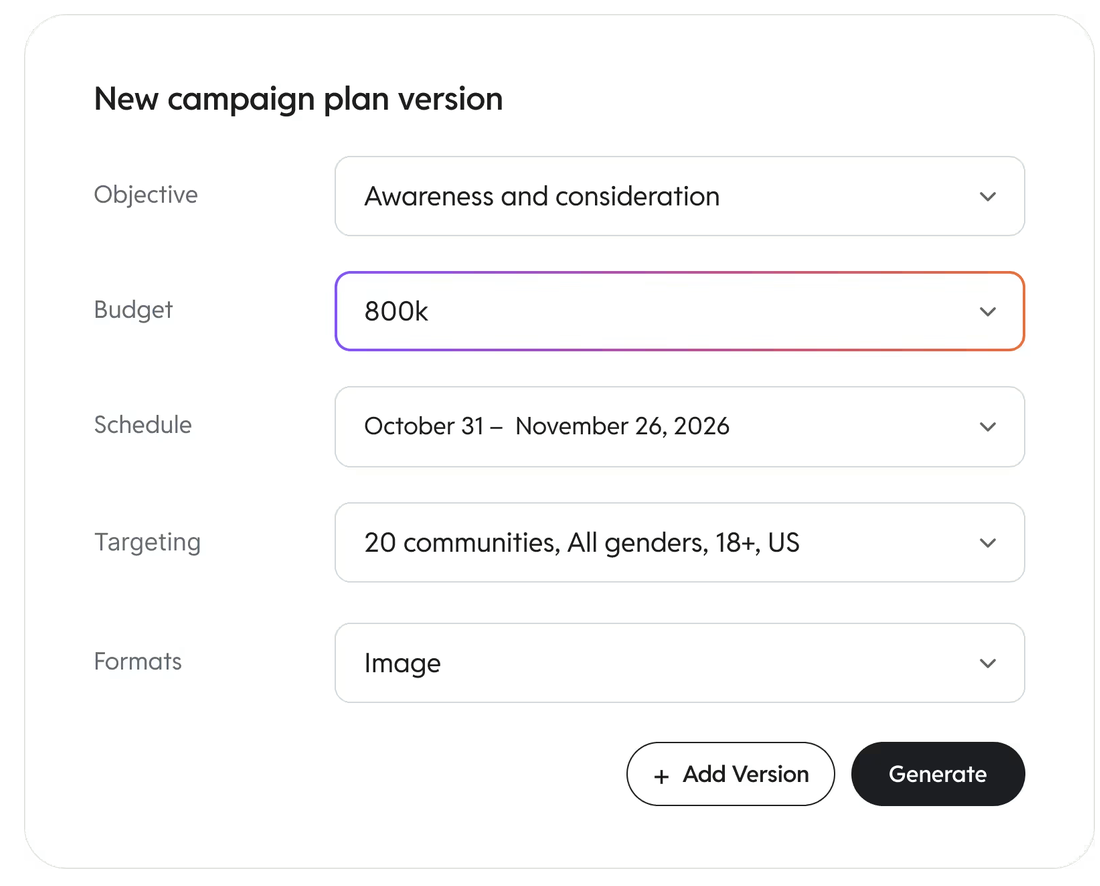Screen dimensions: 1100x886
Task: Click the Generate button
Action: click(938, 774)
